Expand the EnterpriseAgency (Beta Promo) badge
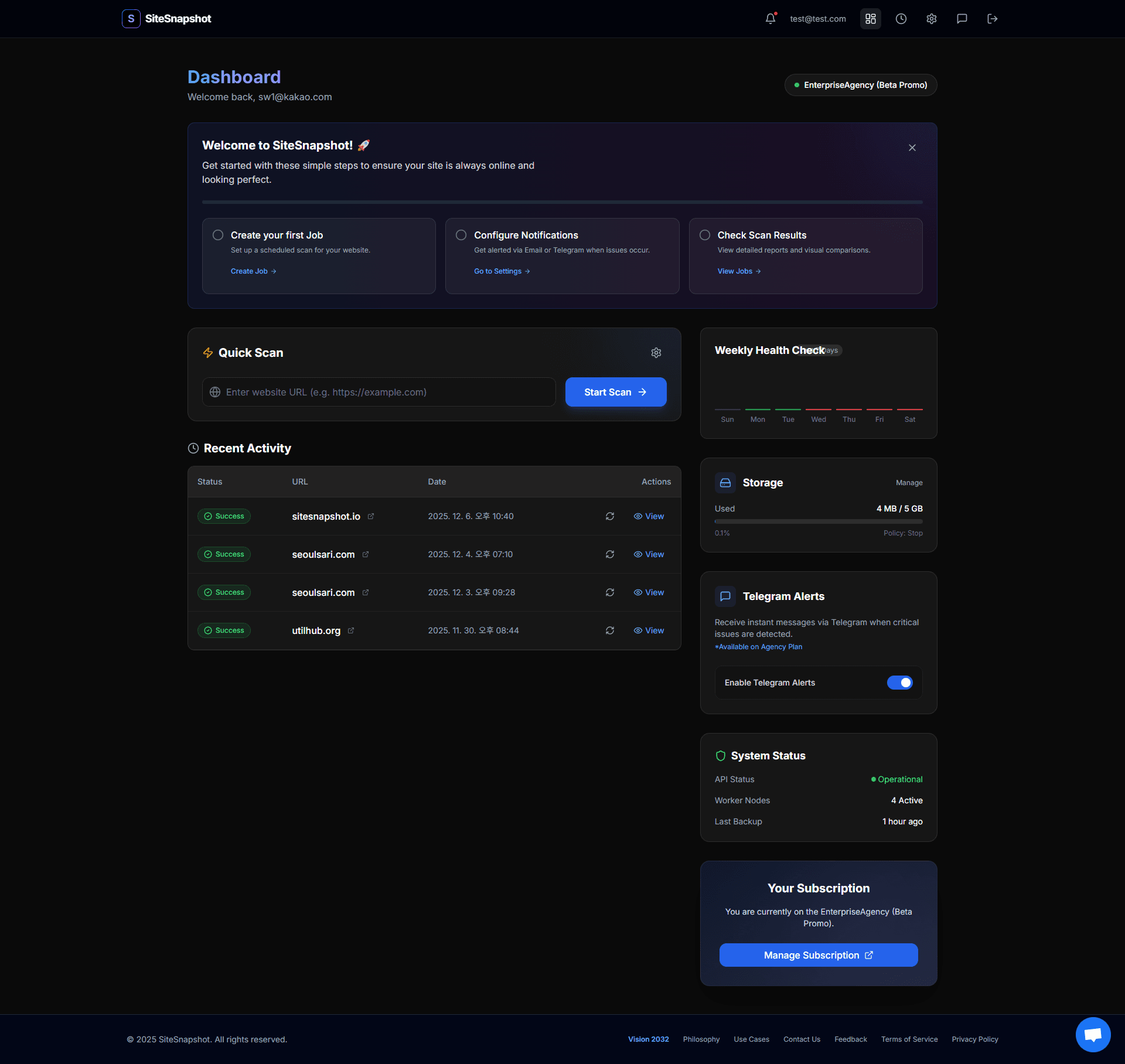 click(x=860, y=84)
